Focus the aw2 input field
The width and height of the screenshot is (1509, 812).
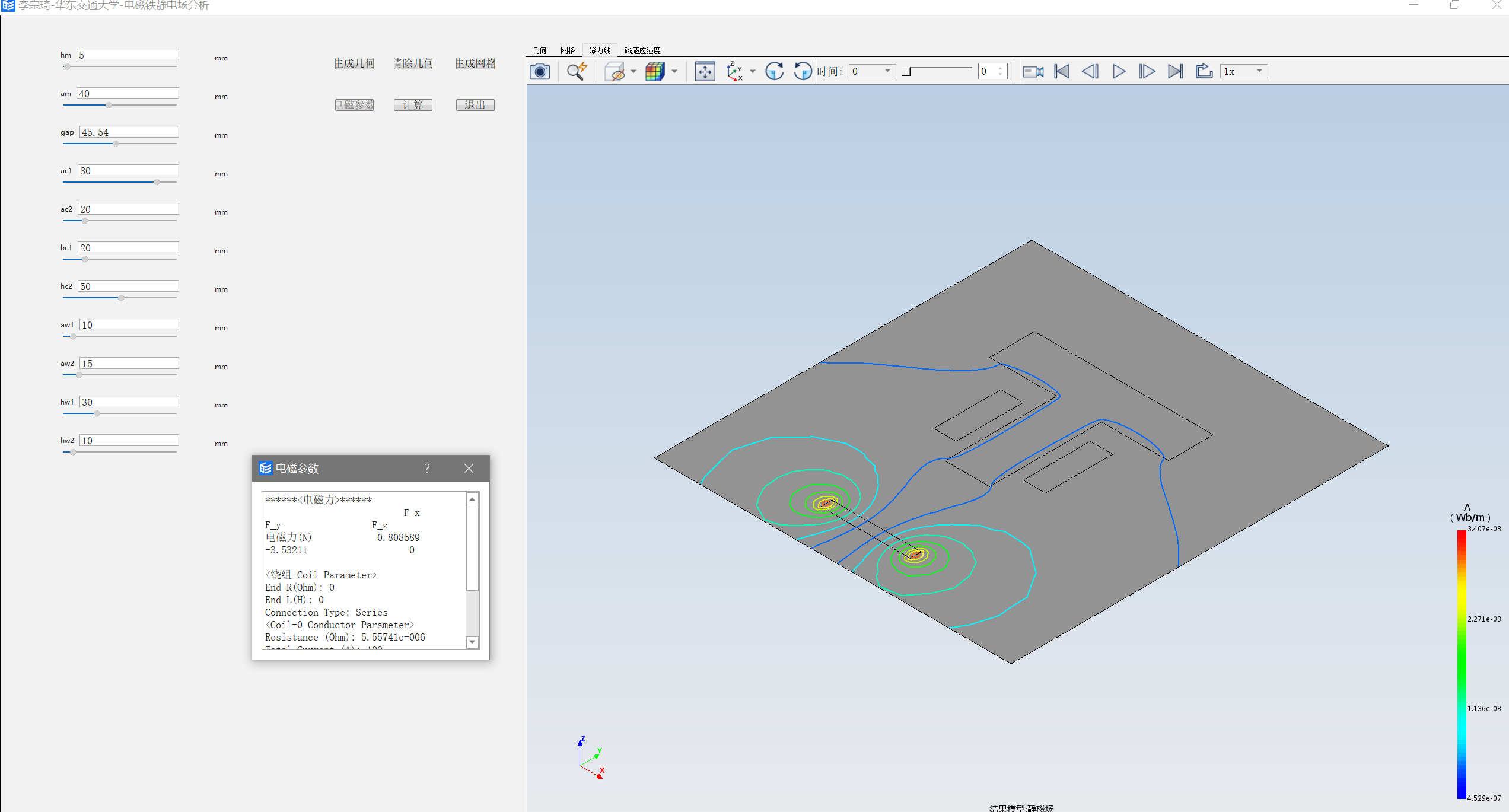pyautogui.click(x=129, y=363)
